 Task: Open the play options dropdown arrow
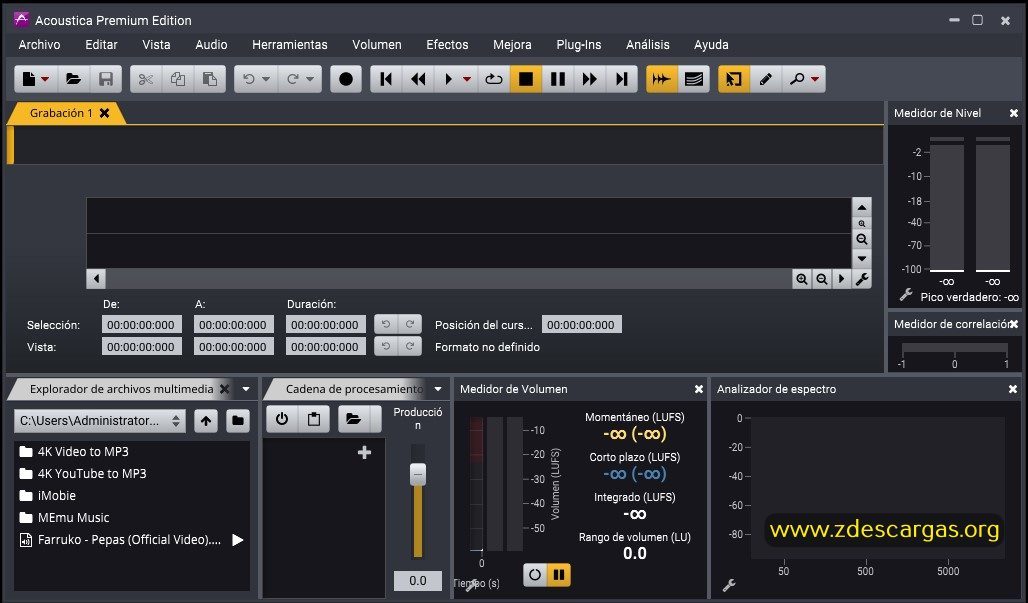pyautogui.click(x=467, y=79)
